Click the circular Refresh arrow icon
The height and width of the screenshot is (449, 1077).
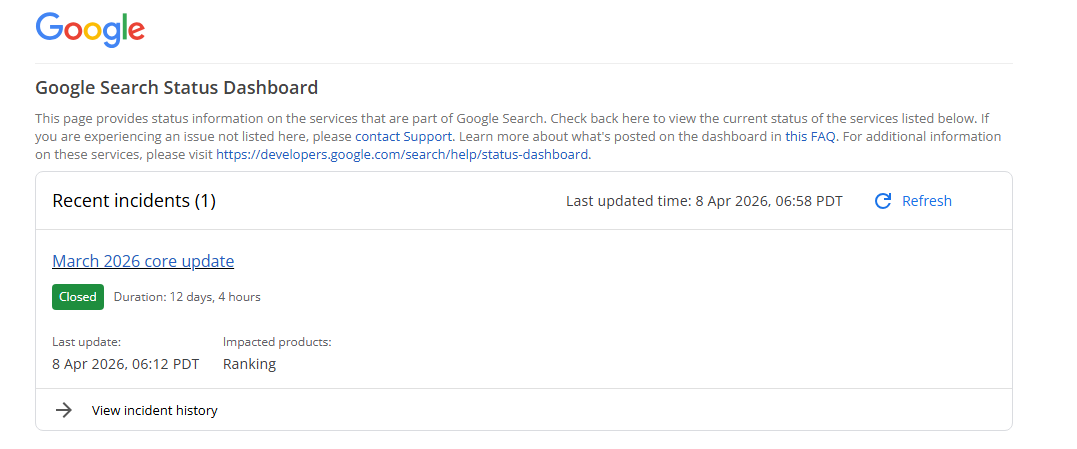tap(882, 201)
